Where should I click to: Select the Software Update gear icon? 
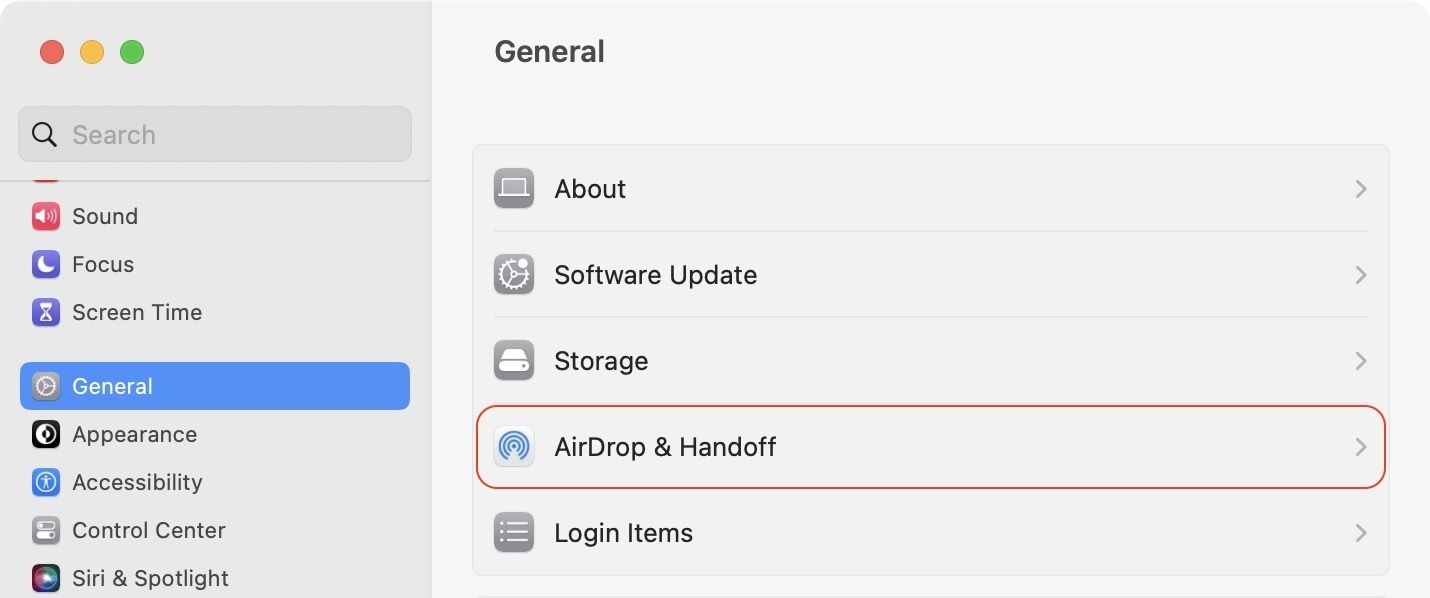(x=513, y=275)
